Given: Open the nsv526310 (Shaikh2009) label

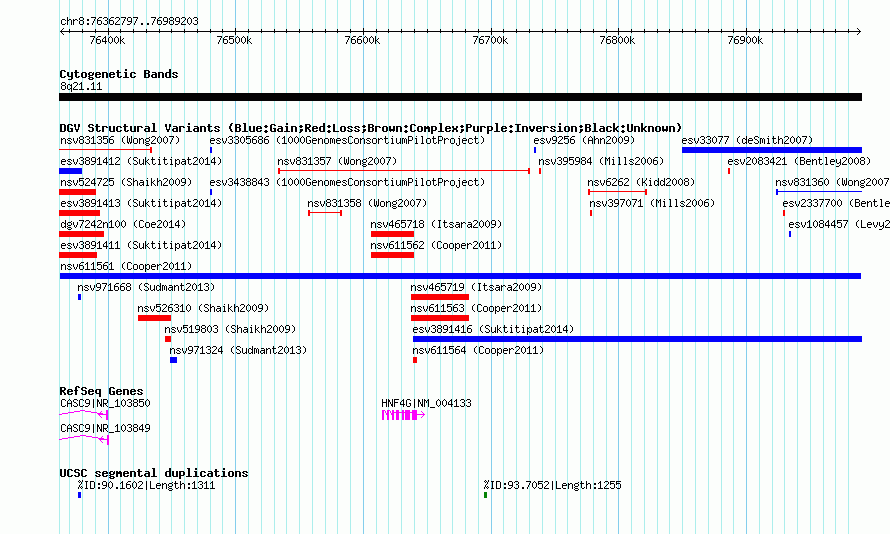Looking at the screenshot, I should coord(203,308).
